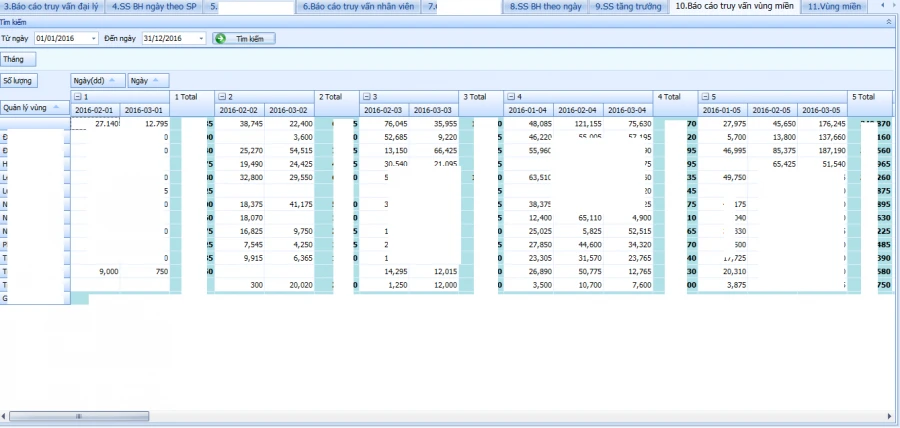Screen dimensions: 900x428
Task: Select the 2016-01-05 column header
Action: (x=723, y=110)
